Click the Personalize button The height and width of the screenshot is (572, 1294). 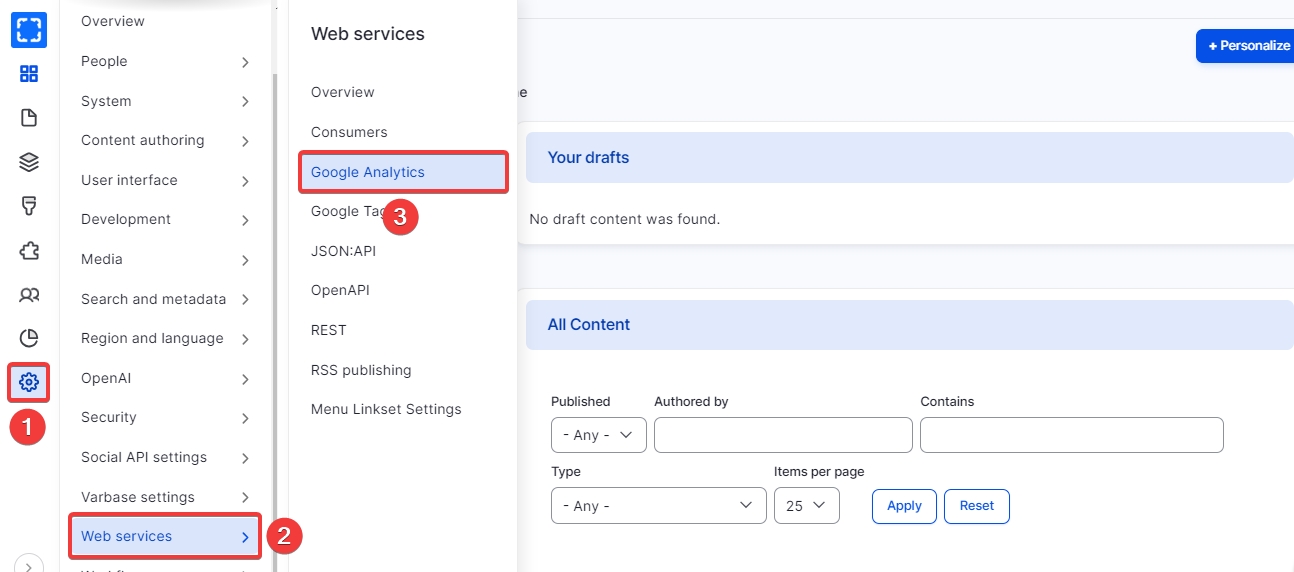[1246, 46]
